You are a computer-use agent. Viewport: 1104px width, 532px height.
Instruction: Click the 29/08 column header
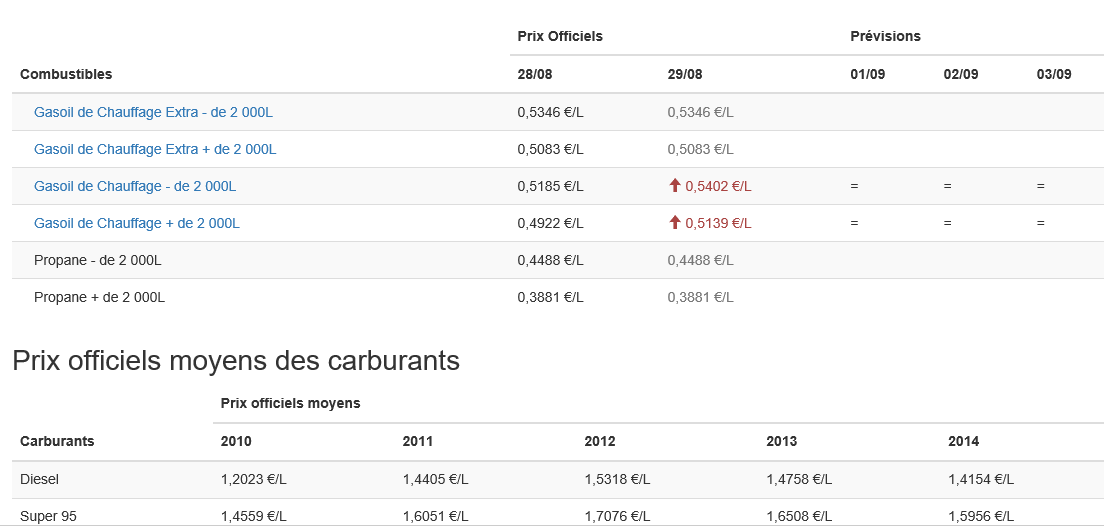[685, 74]
